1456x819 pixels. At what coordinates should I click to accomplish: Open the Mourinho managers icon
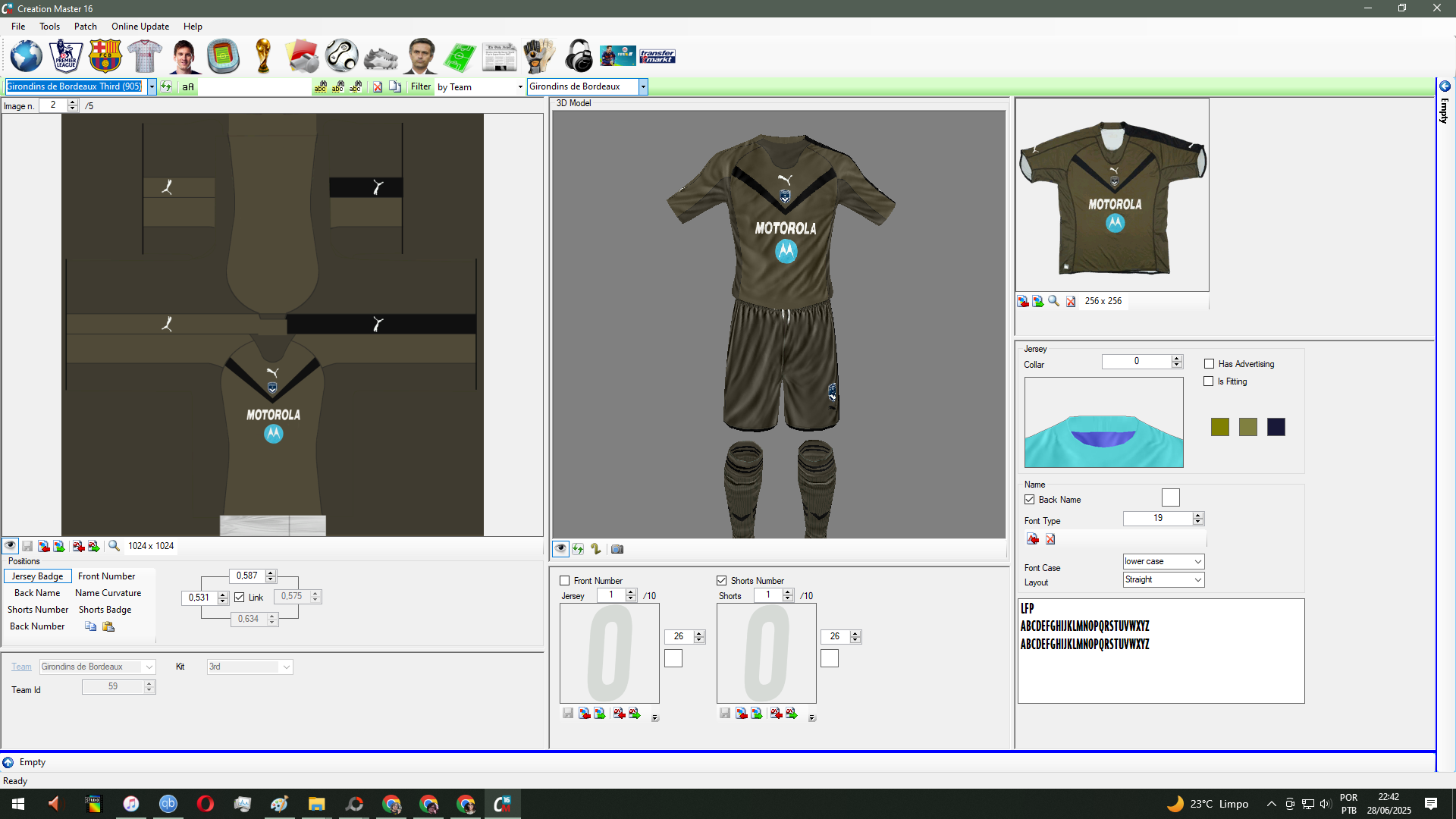coord(421,56)
